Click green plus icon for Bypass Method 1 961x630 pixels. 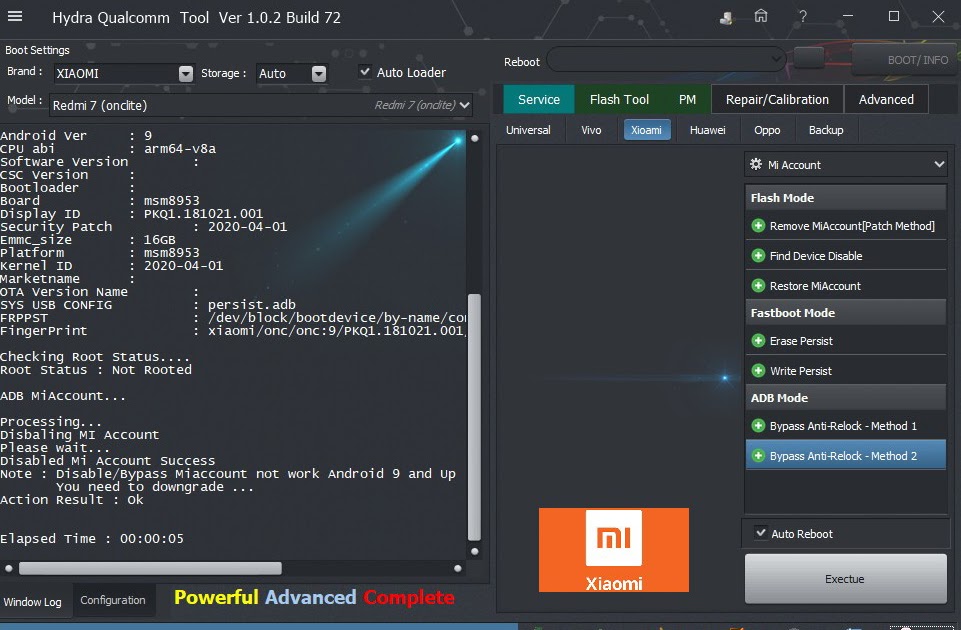[x=758, y=426]
